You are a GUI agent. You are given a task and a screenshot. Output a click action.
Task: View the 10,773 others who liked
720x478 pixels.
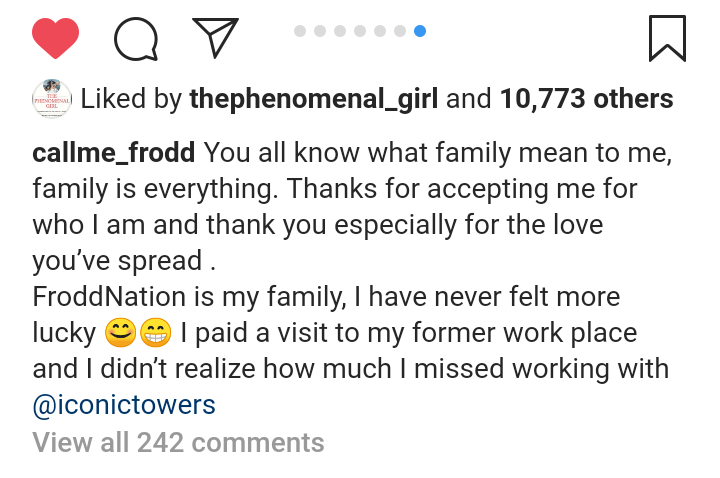tap(586, 99)
